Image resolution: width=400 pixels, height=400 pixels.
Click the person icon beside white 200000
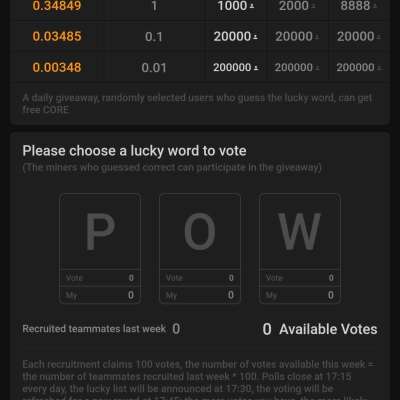click(x=256, y=68)
